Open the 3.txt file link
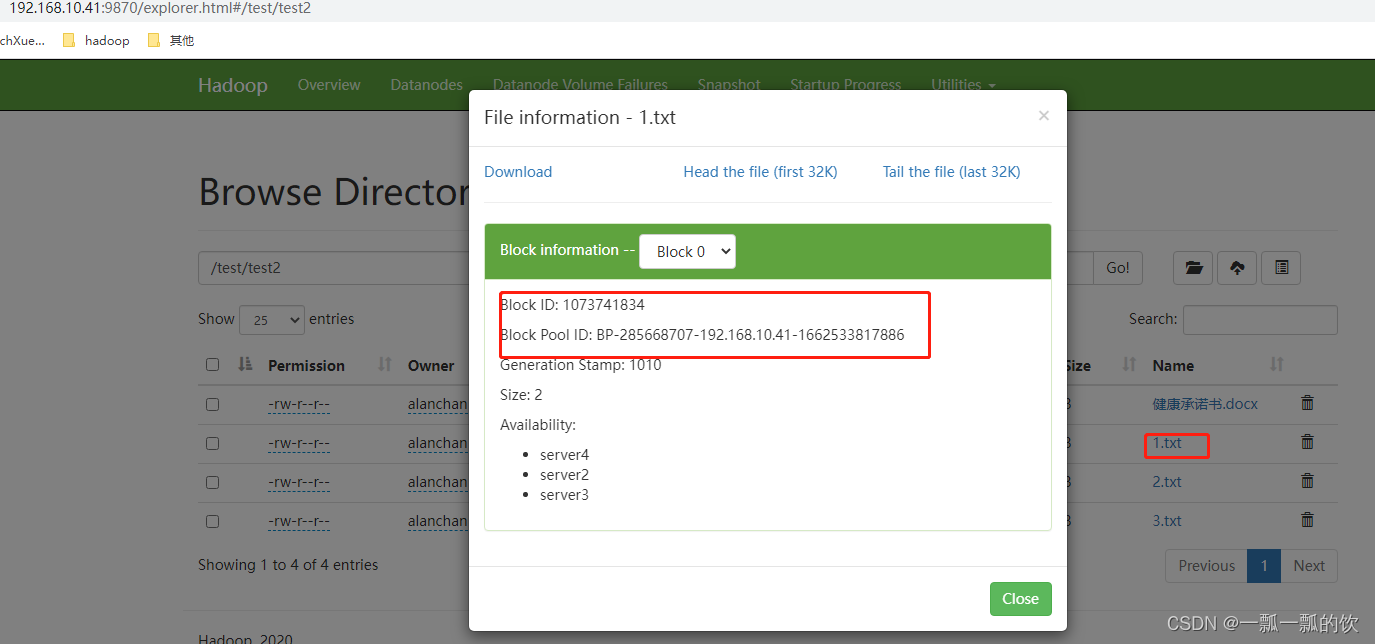This screenshot has width=1375, height=644. coord(1167,521)
